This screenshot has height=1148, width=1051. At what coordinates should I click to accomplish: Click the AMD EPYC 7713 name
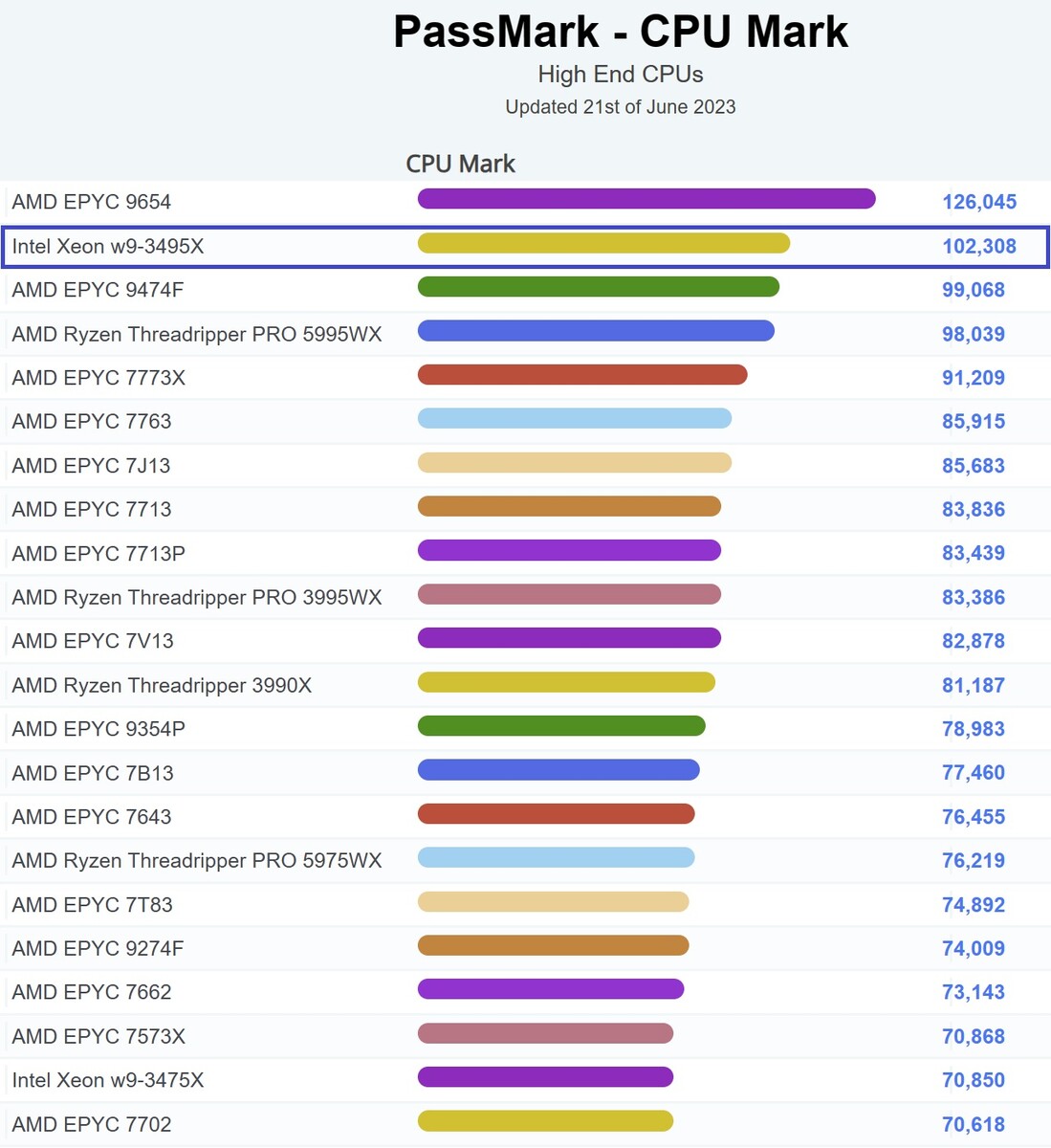click(x=92, y=509)
